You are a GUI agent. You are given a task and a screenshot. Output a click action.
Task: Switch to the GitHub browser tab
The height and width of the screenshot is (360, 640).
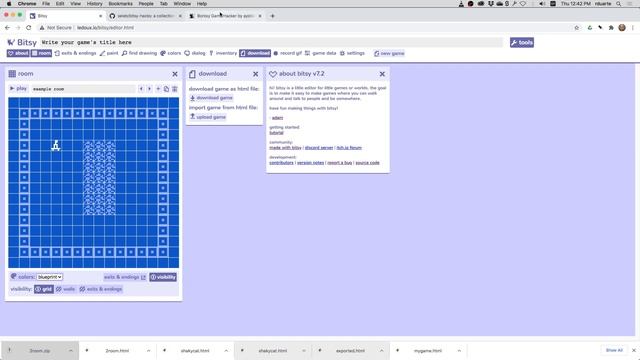tap(146, 16)
